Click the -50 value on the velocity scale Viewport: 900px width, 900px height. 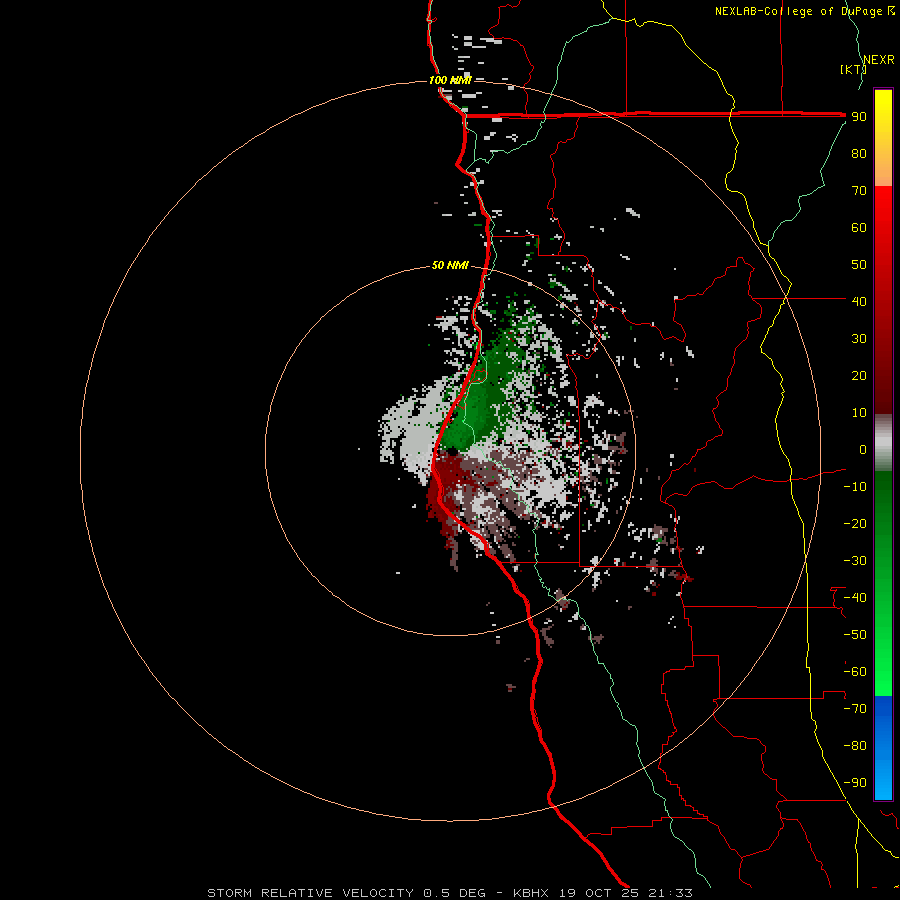coord(855,635)
